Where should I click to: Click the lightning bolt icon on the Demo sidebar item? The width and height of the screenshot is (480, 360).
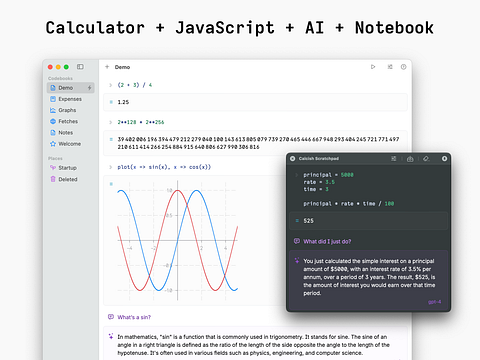(x=89, y=88)
